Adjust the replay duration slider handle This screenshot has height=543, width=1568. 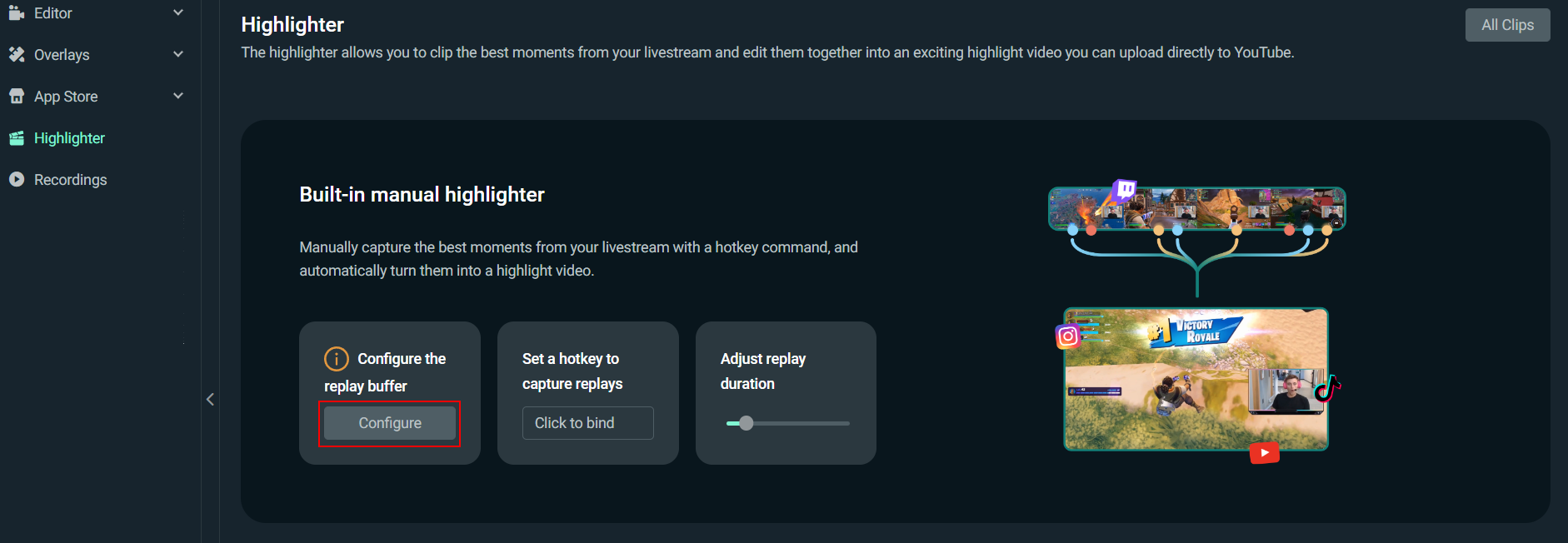point(746,423)
